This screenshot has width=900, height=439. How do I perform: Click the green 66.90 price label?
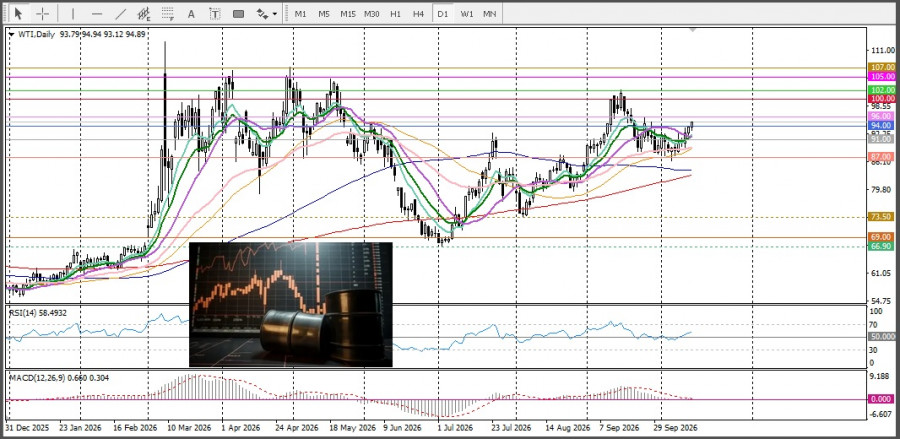[881, 246]
